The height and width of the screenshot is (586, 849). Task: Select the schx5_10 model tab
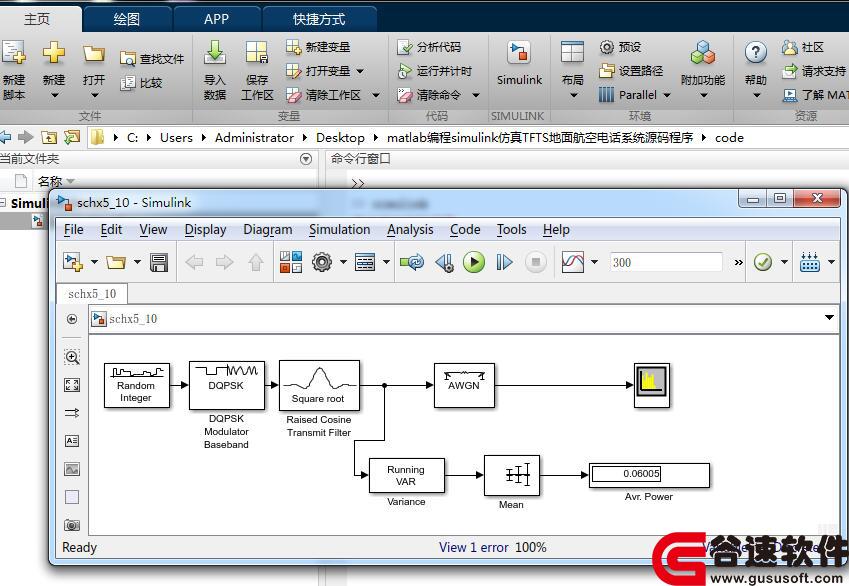[x=92, y=294]
